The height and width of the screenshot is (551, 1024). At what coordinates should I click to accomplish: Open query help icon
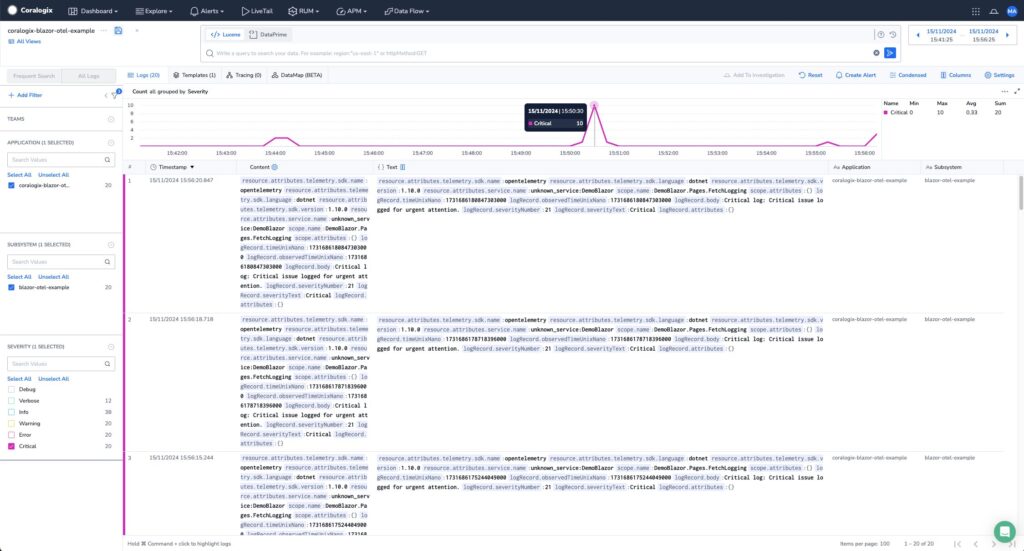(880, 35)
